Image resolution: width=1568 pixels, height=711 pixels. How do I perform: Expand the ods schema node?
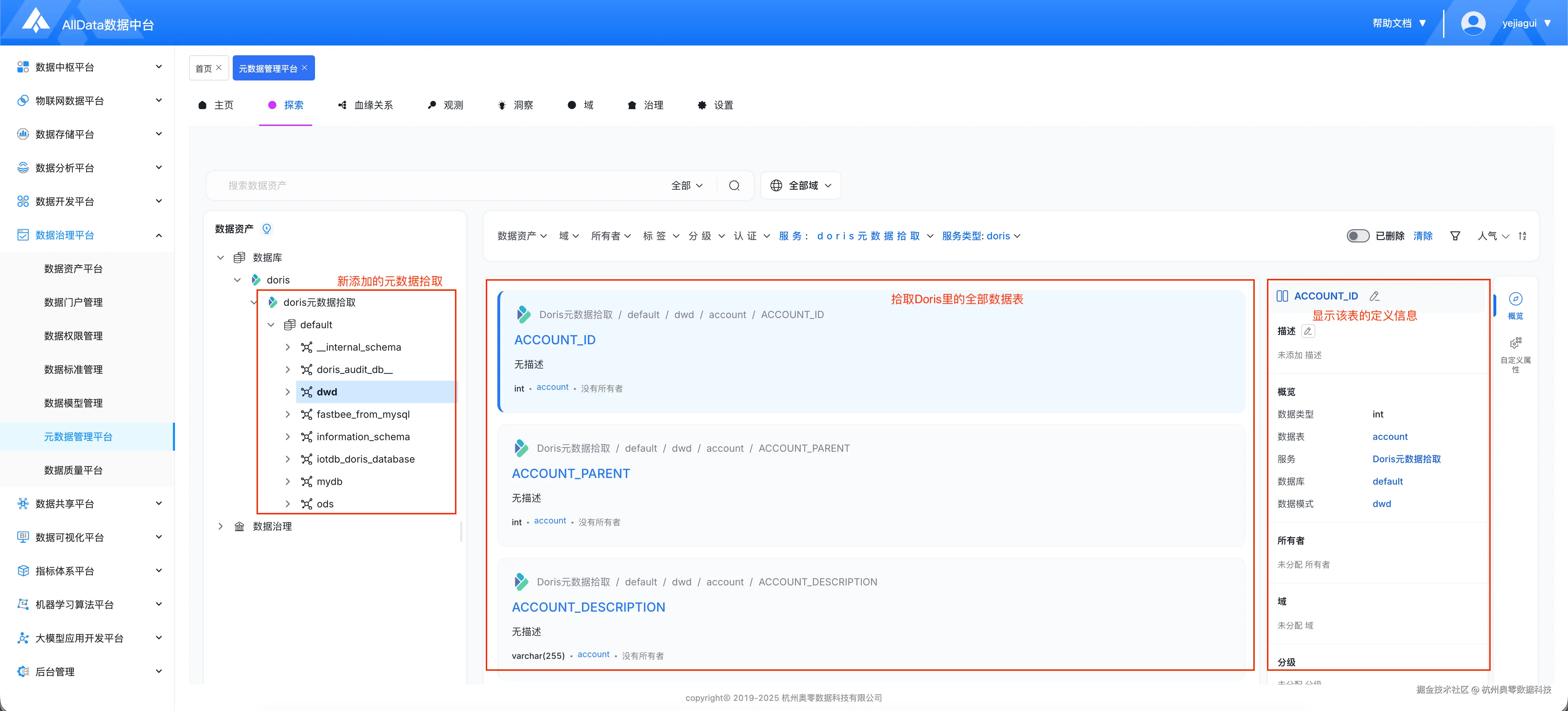[x=288, y=504]
